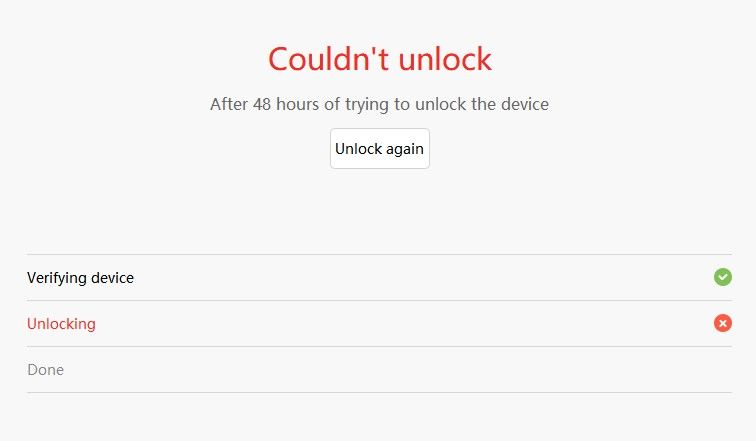Click the Couldn't unlock error heading
This screenshot has height=441, width=756.
[x=380, y=59]
